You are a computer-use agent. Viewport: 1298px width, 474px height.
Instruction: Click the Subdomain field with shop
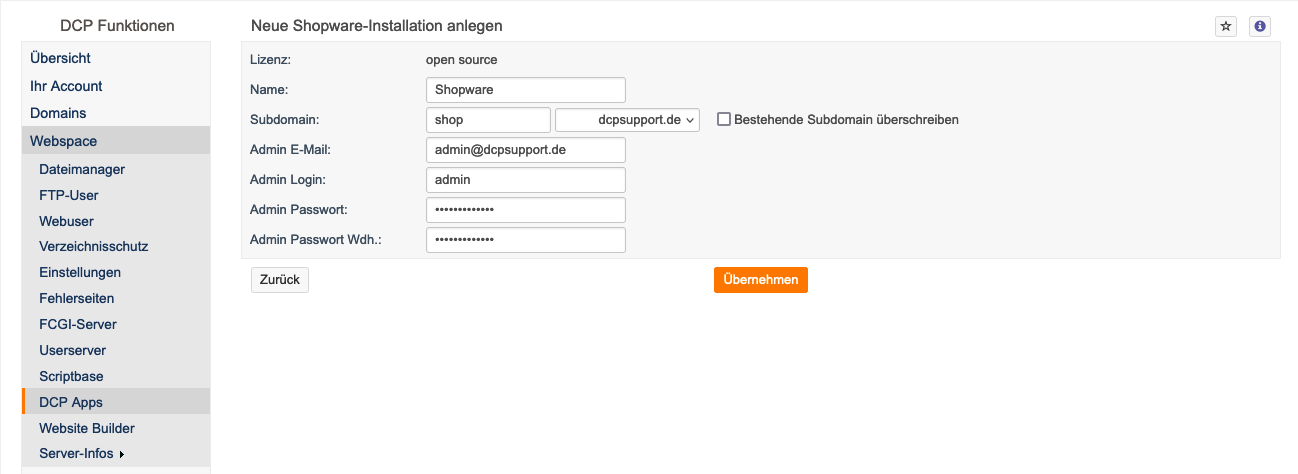(x=488, y=120)
